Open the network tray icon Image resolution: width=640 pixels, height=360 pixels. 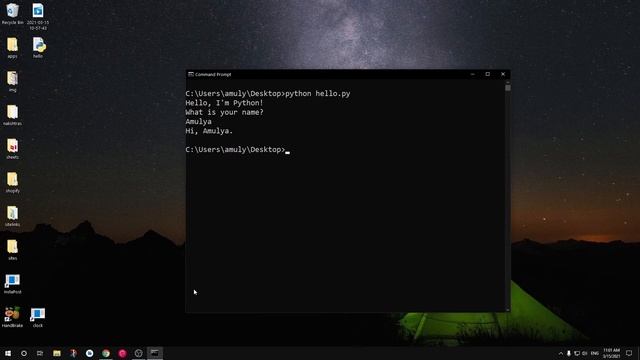(577, 353)
